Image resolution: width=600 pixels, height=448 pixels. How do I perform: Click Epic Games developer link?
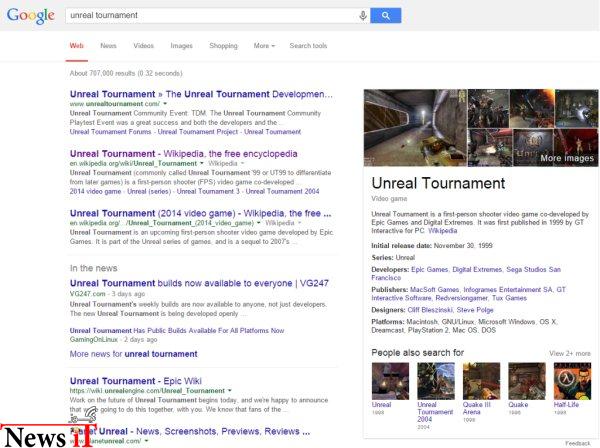tap(429, 269)
